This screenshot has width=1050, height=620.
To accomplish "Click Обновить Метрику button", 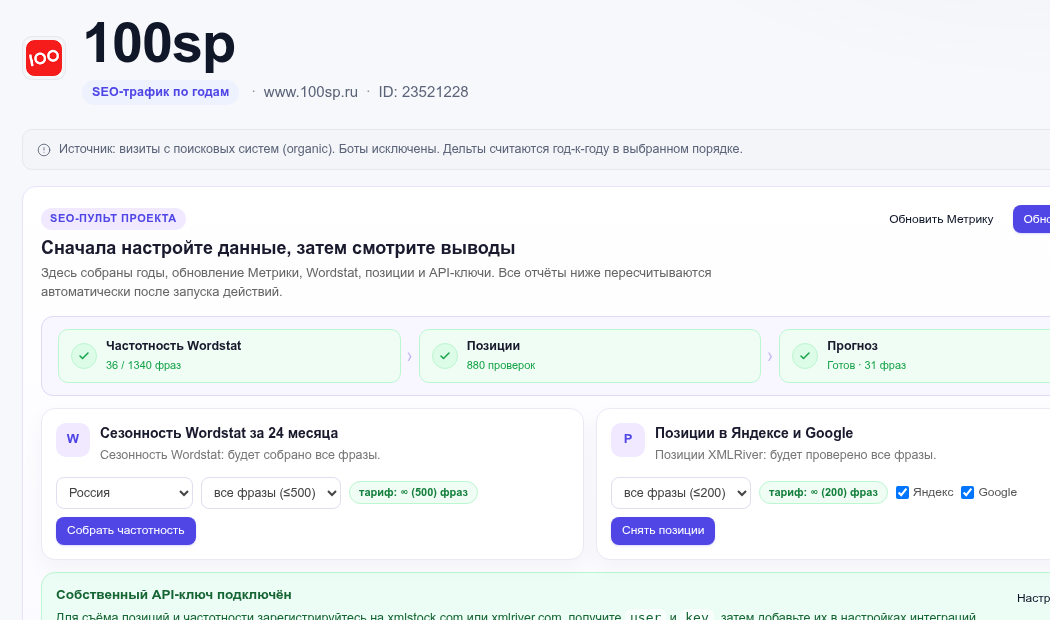I will click(x=941, y=219).
